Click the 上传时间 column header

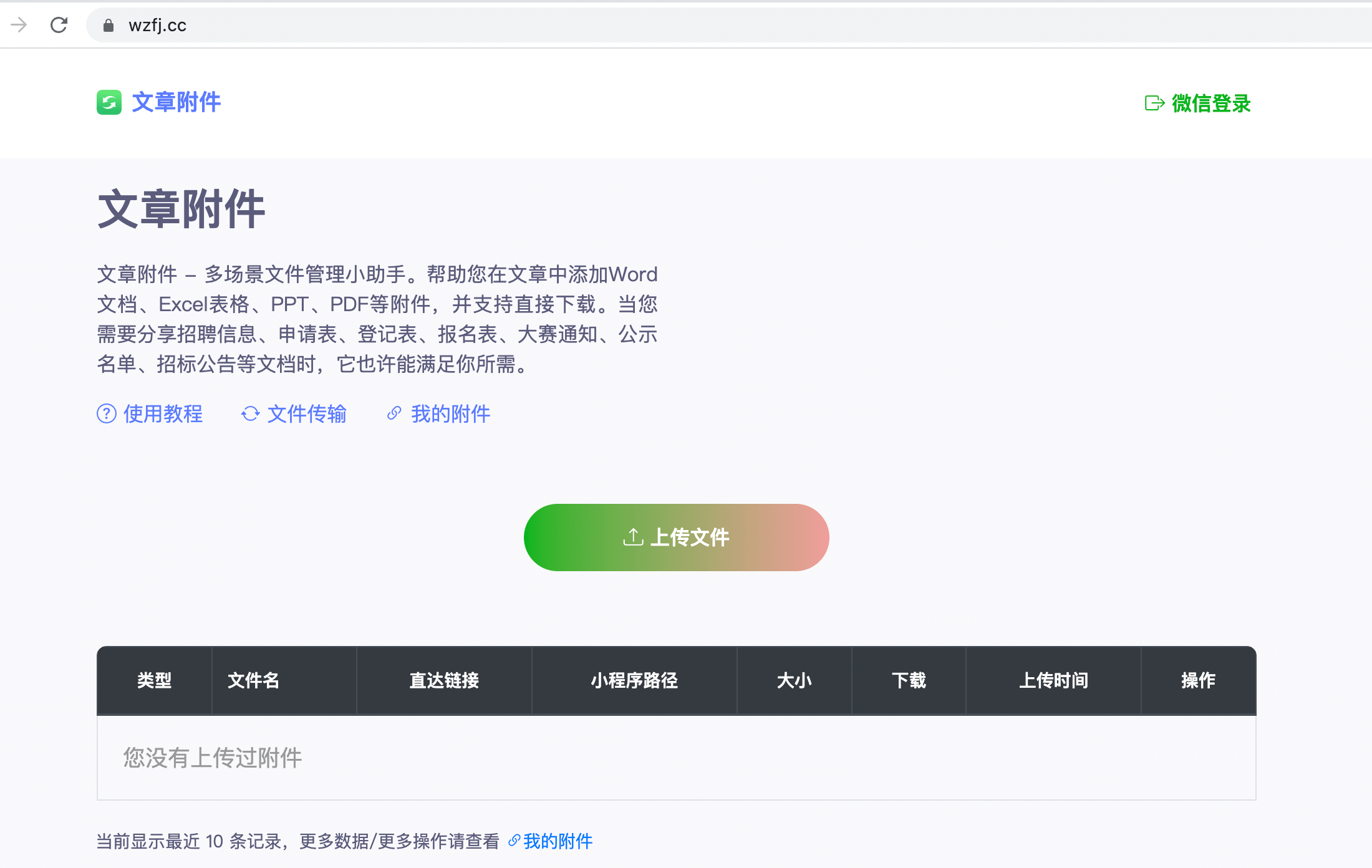(x=1053, y=680)
